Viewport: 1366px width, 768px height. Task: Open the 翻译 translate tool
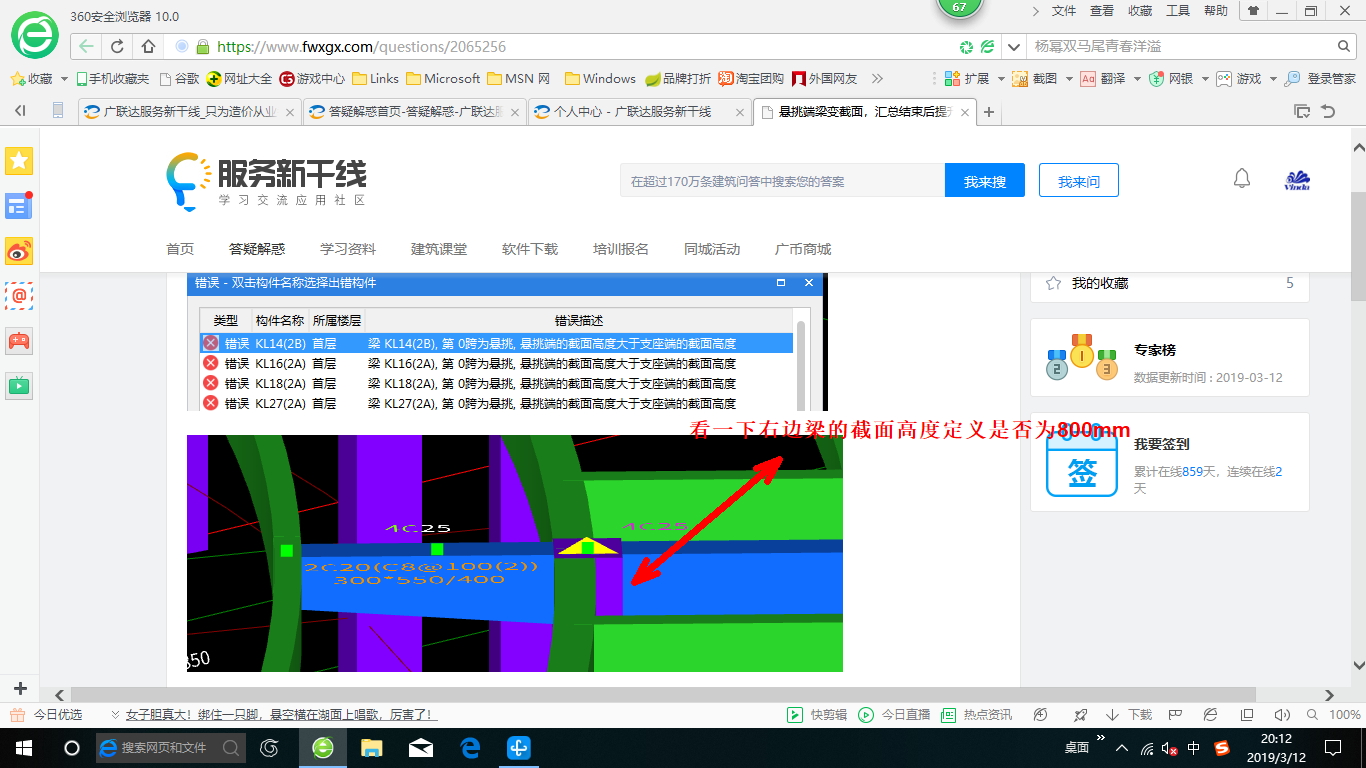(x=1103, y=78)
